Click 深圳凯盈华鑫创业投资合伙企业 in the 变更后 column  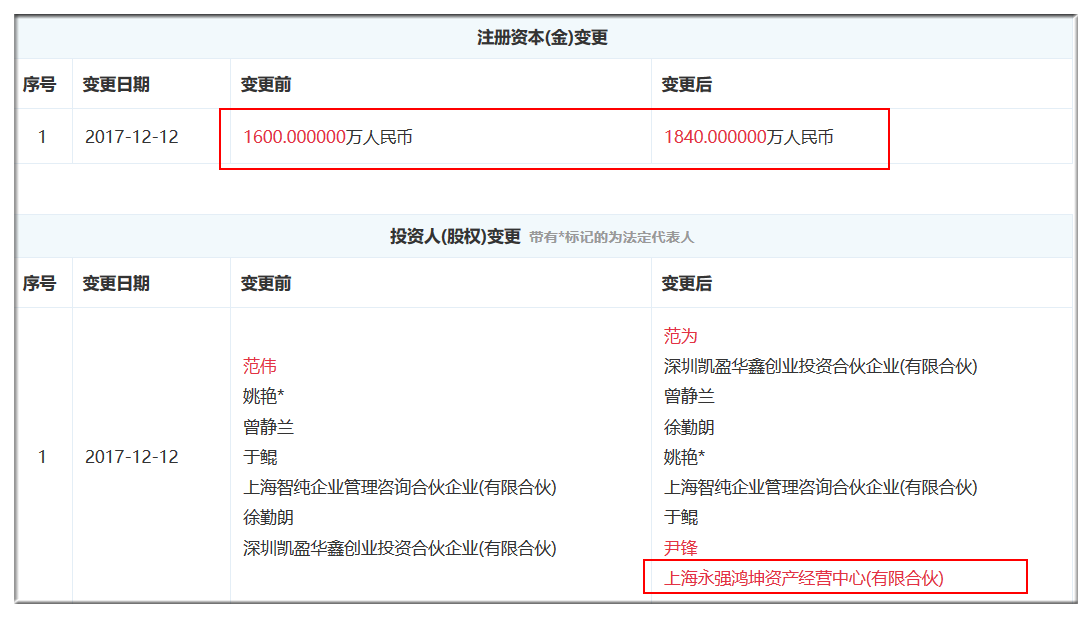820,366
